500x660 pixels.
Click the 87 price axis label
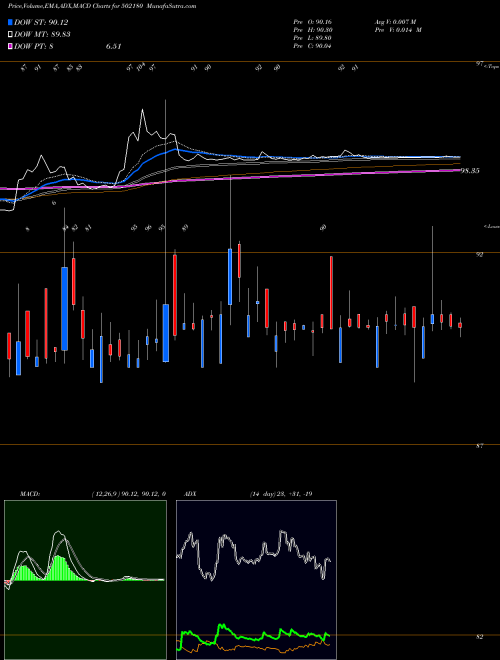point(479,446)
